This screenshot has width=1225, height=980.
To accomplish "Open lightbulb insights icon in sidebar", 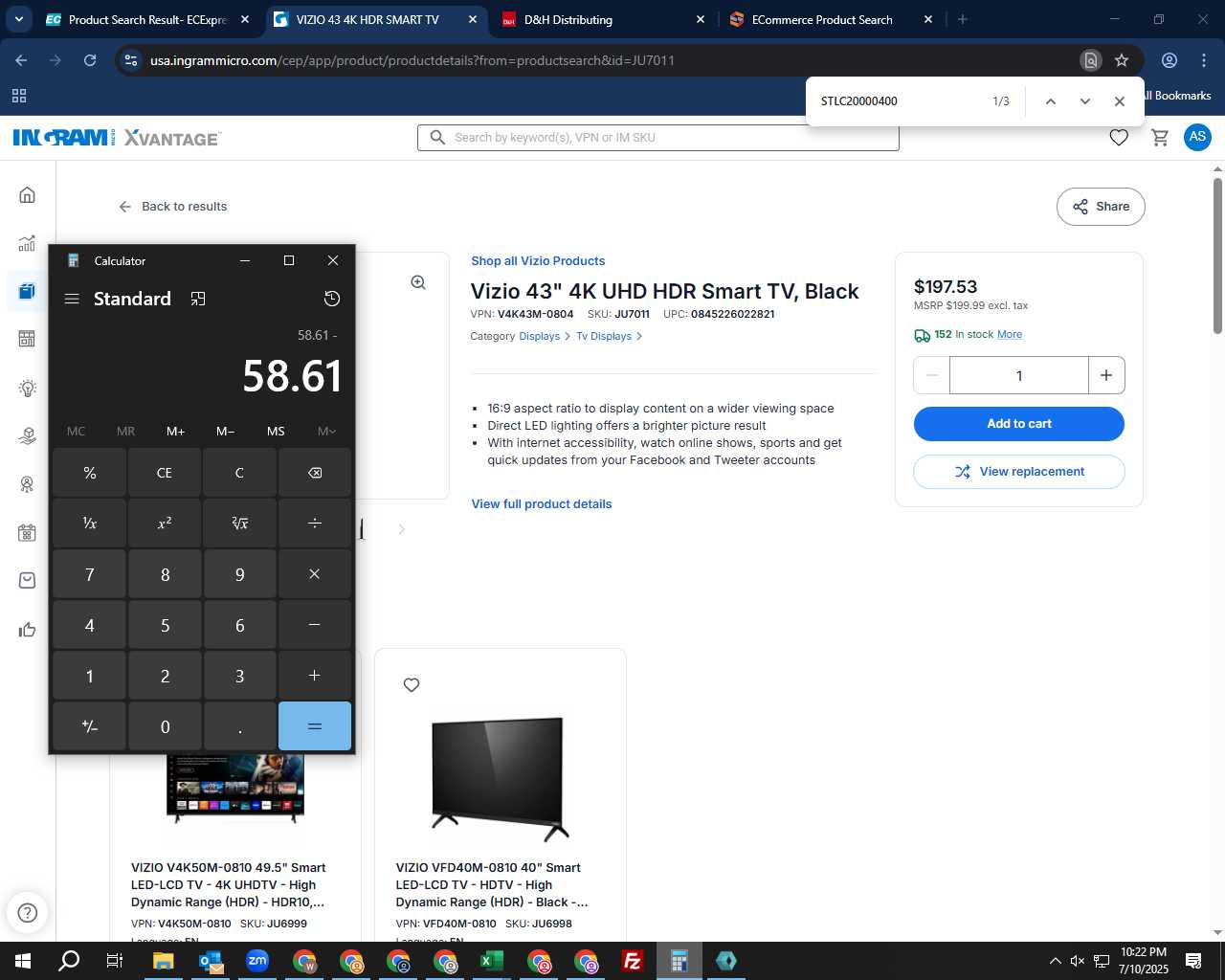I will pos(27,388).
